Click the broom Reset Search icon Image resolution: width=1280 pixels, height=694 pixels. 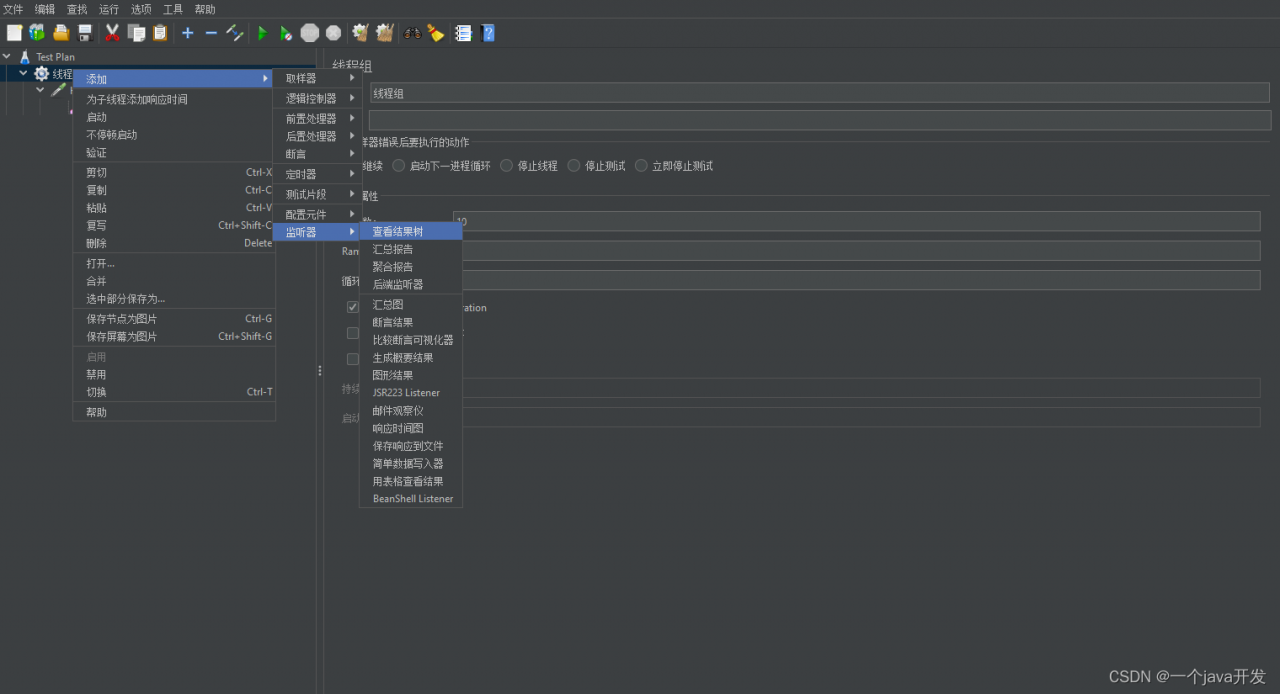click(x=436, y=33)
